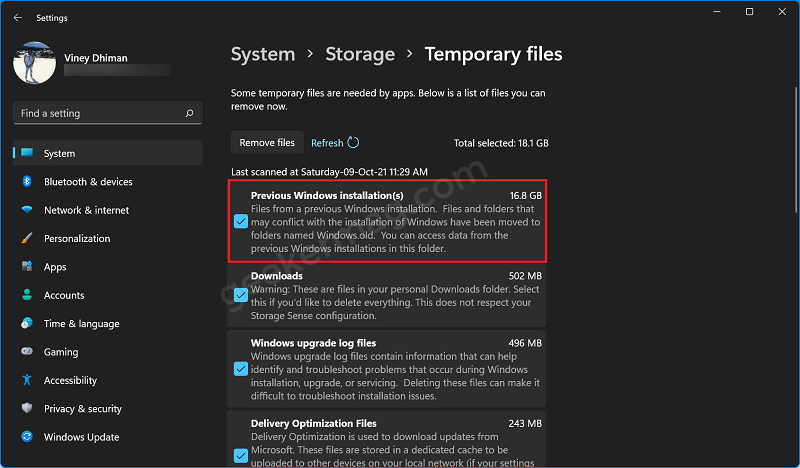Click the search magnifier icon

click(189, 113)
